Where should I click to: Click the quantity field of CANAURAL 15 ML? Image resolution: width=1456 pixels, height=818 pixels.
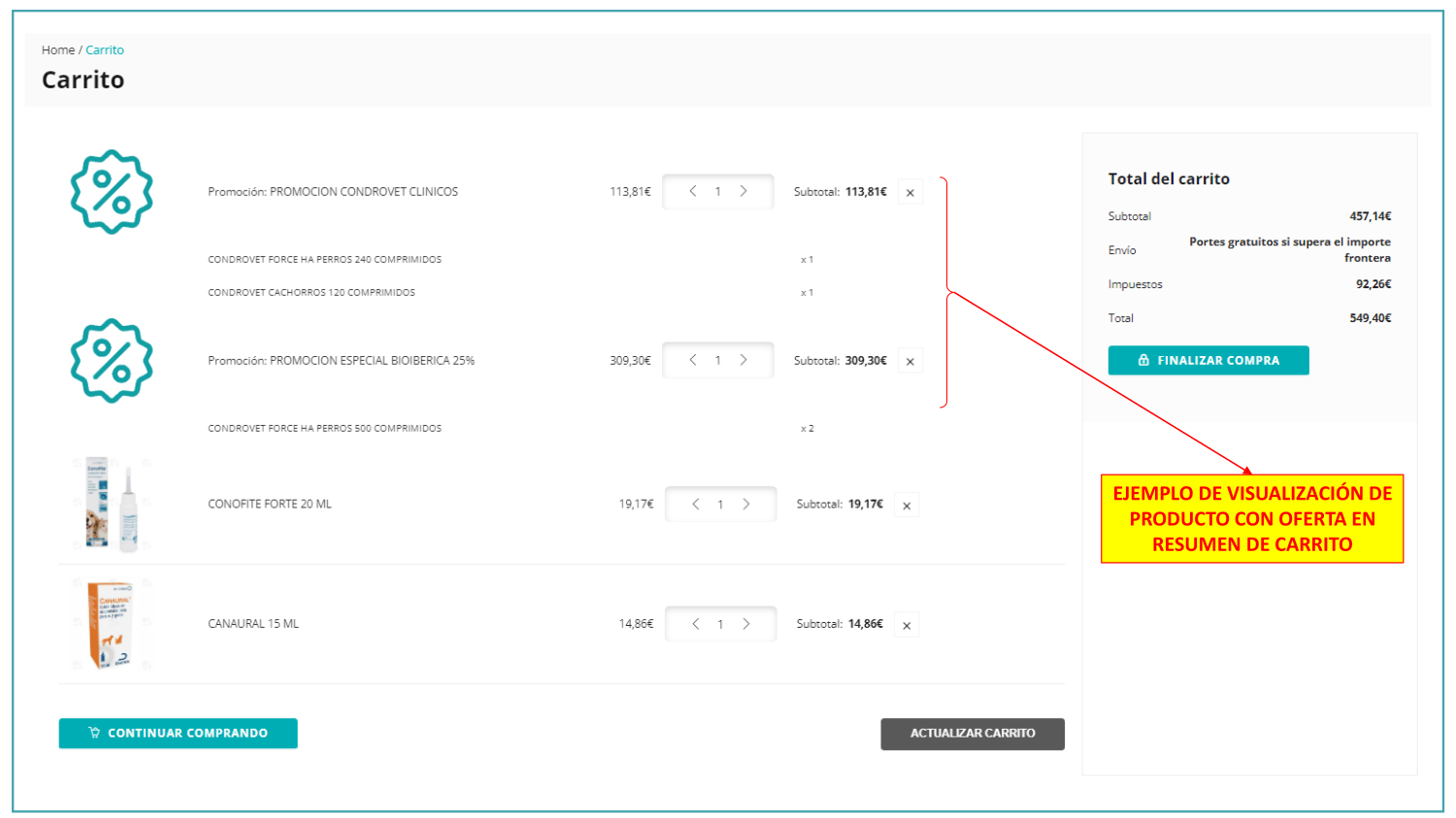[720, 624]
